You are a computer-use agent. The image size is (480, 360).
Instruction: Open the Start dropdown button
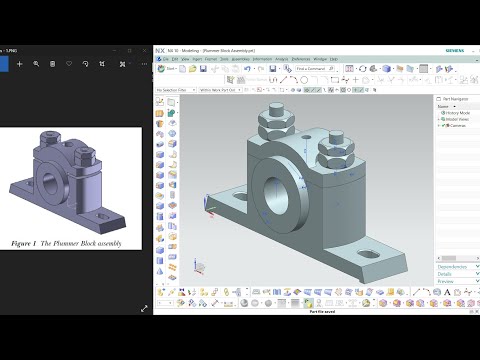coord(166,69)
